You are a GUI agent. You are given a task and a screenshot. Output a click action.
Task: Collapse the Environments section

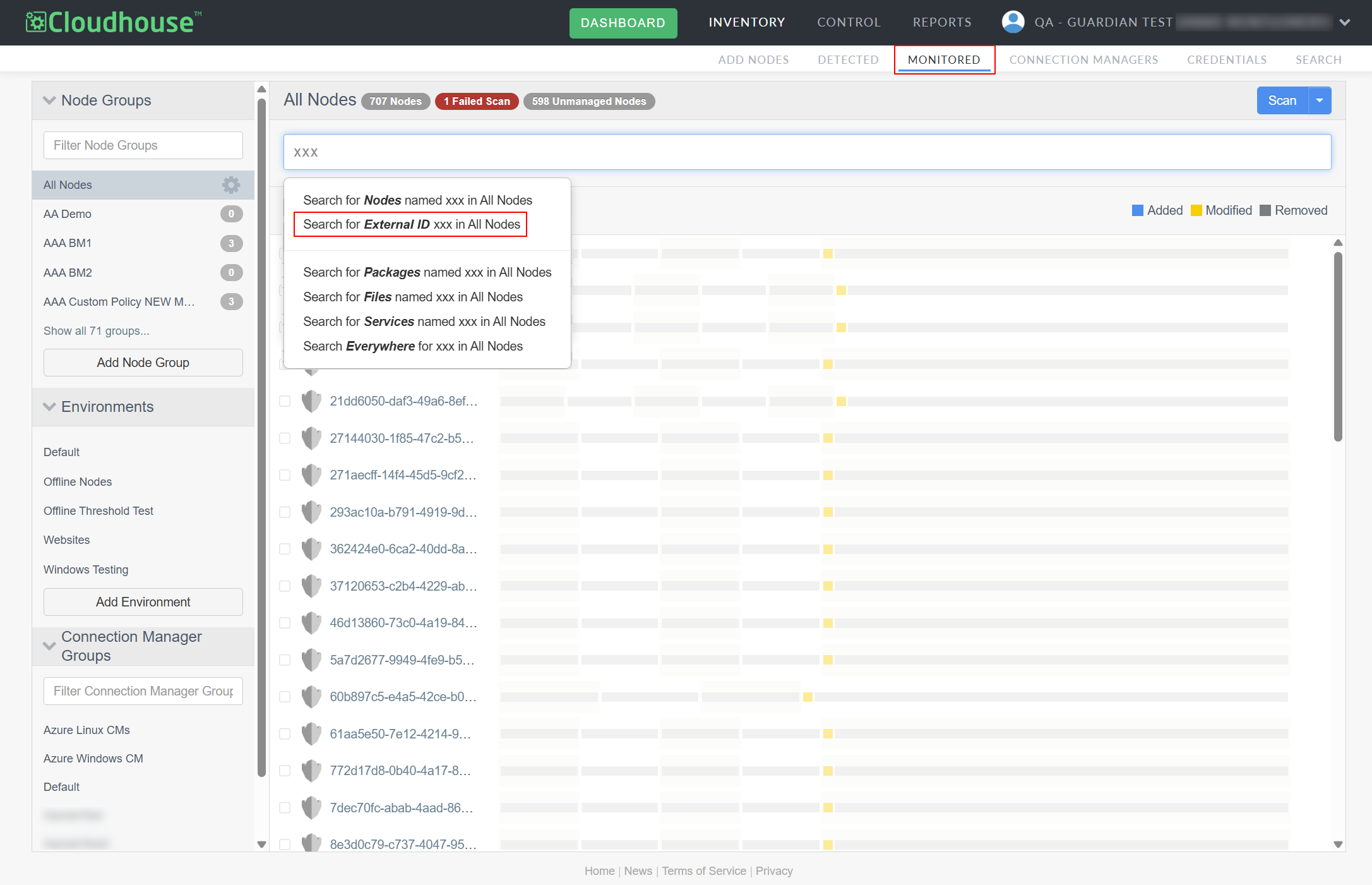pos(49,407)
